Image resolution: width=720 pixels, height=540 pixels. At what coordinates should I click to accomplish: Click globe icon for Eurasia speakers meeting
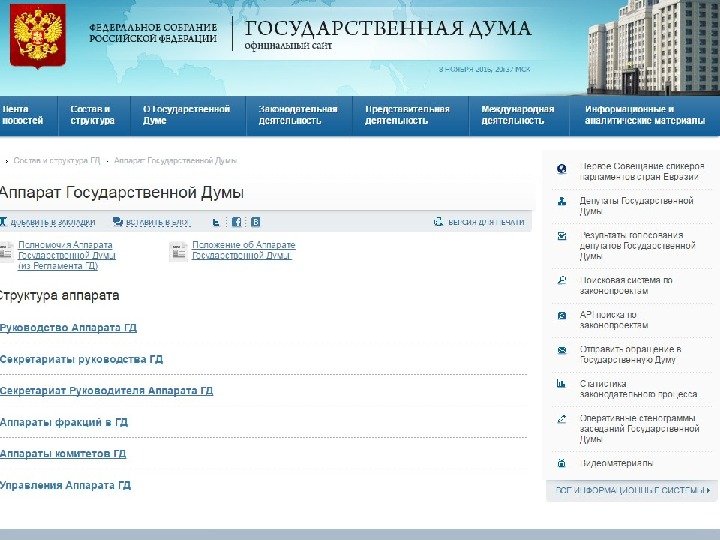(x=562, y=169)
